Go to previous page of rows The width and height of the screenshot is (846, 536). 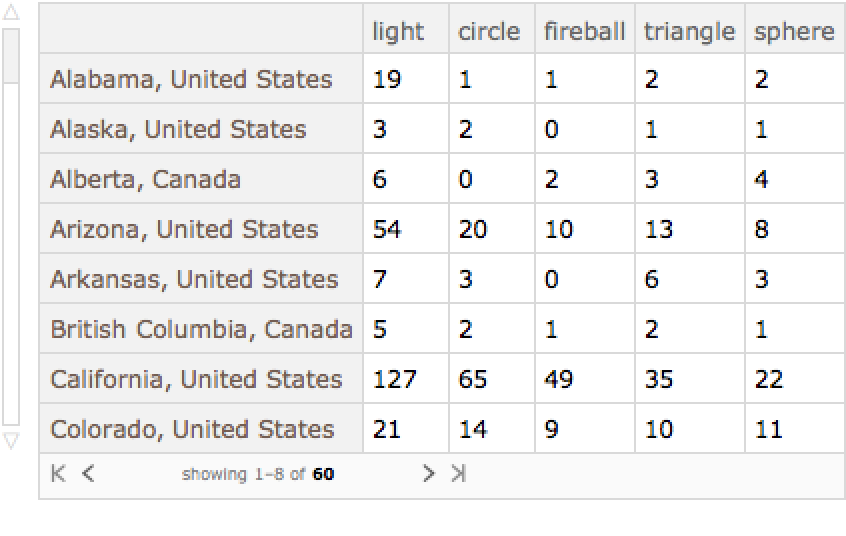88,474
